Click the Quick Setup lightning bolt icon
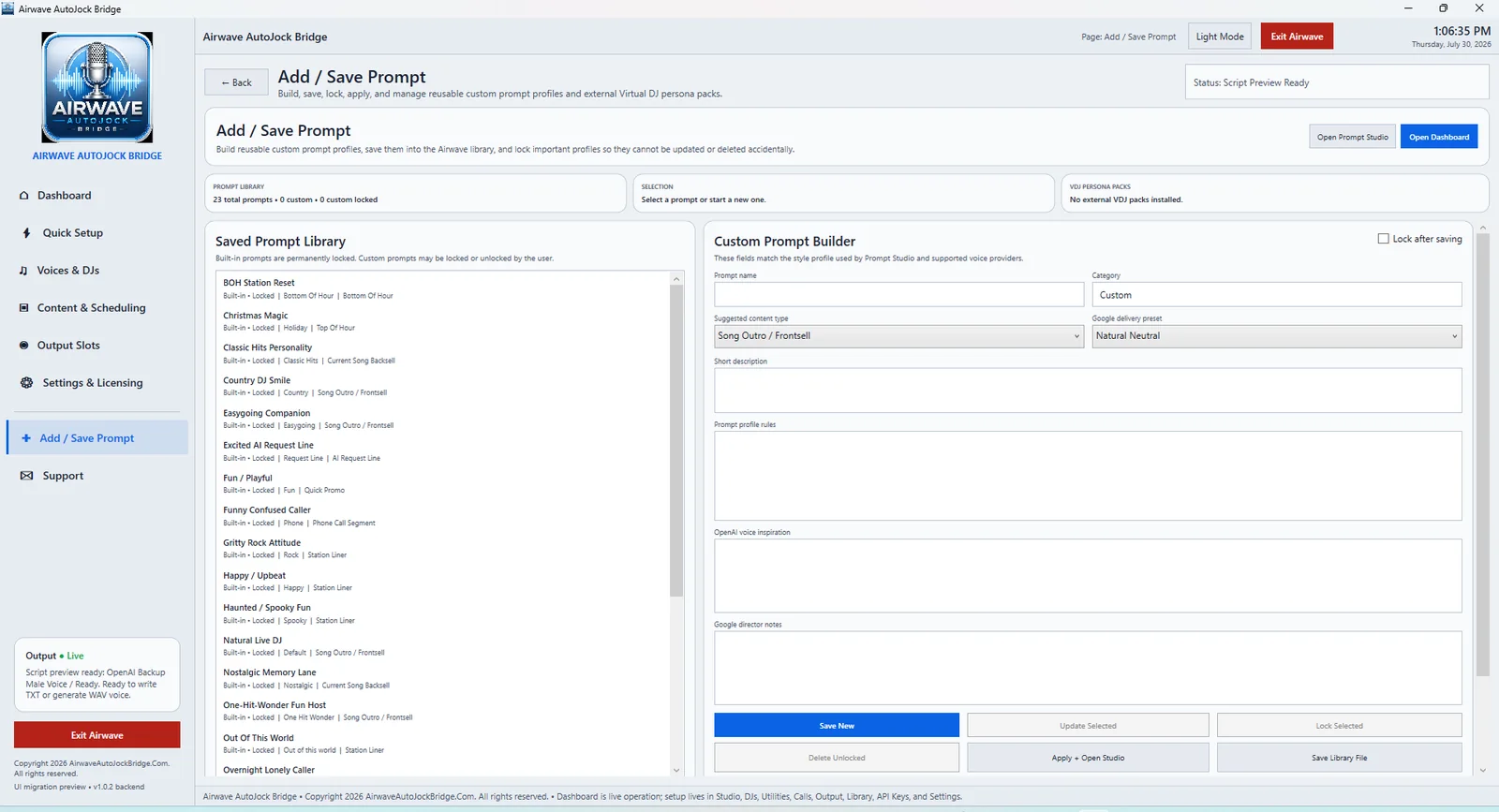 26,233
